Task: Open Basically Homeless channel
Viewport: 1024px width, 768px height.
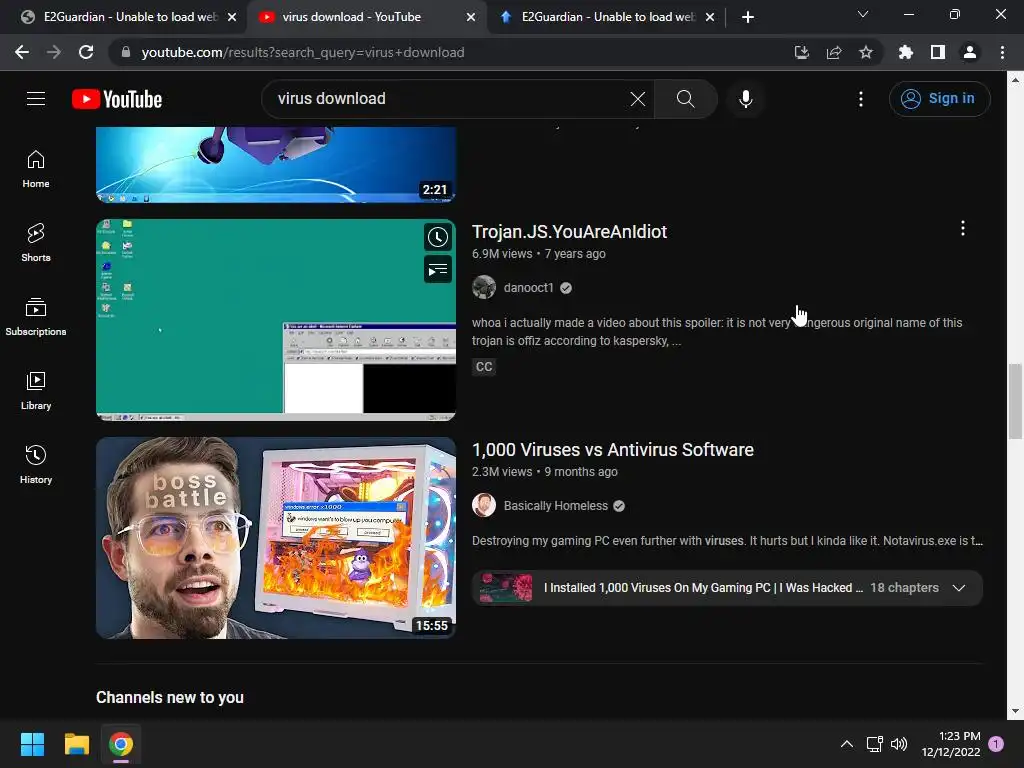Action: (556, 506)
